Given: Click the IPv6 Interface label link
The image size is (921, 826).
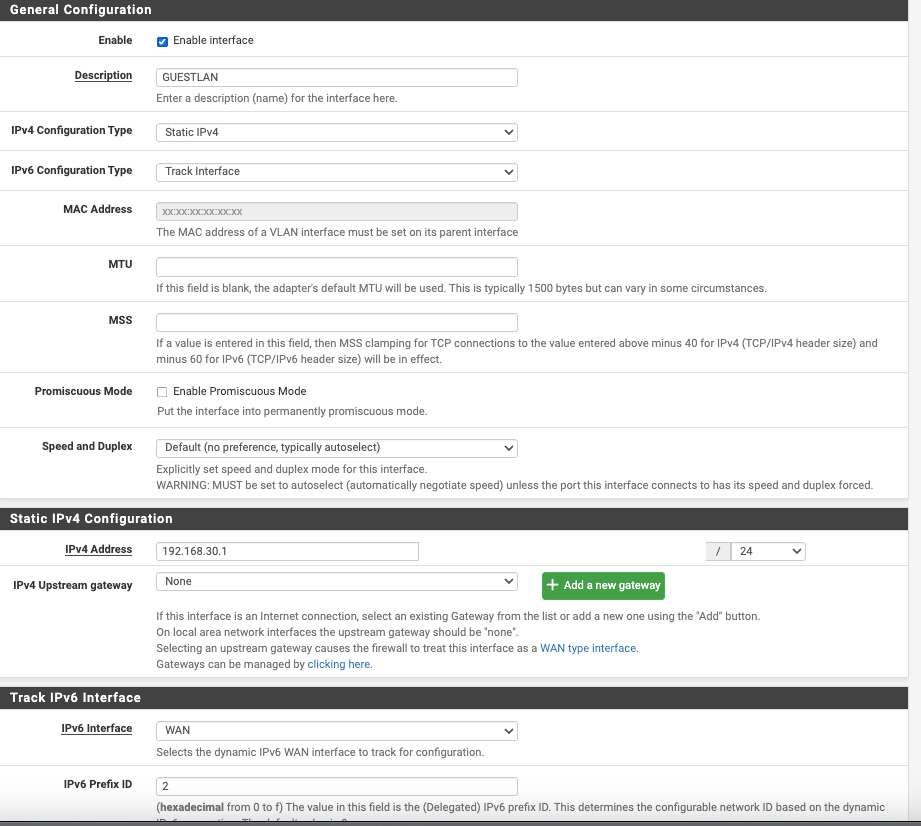Looking at the screenshot, I should click(x=97, y=728).
